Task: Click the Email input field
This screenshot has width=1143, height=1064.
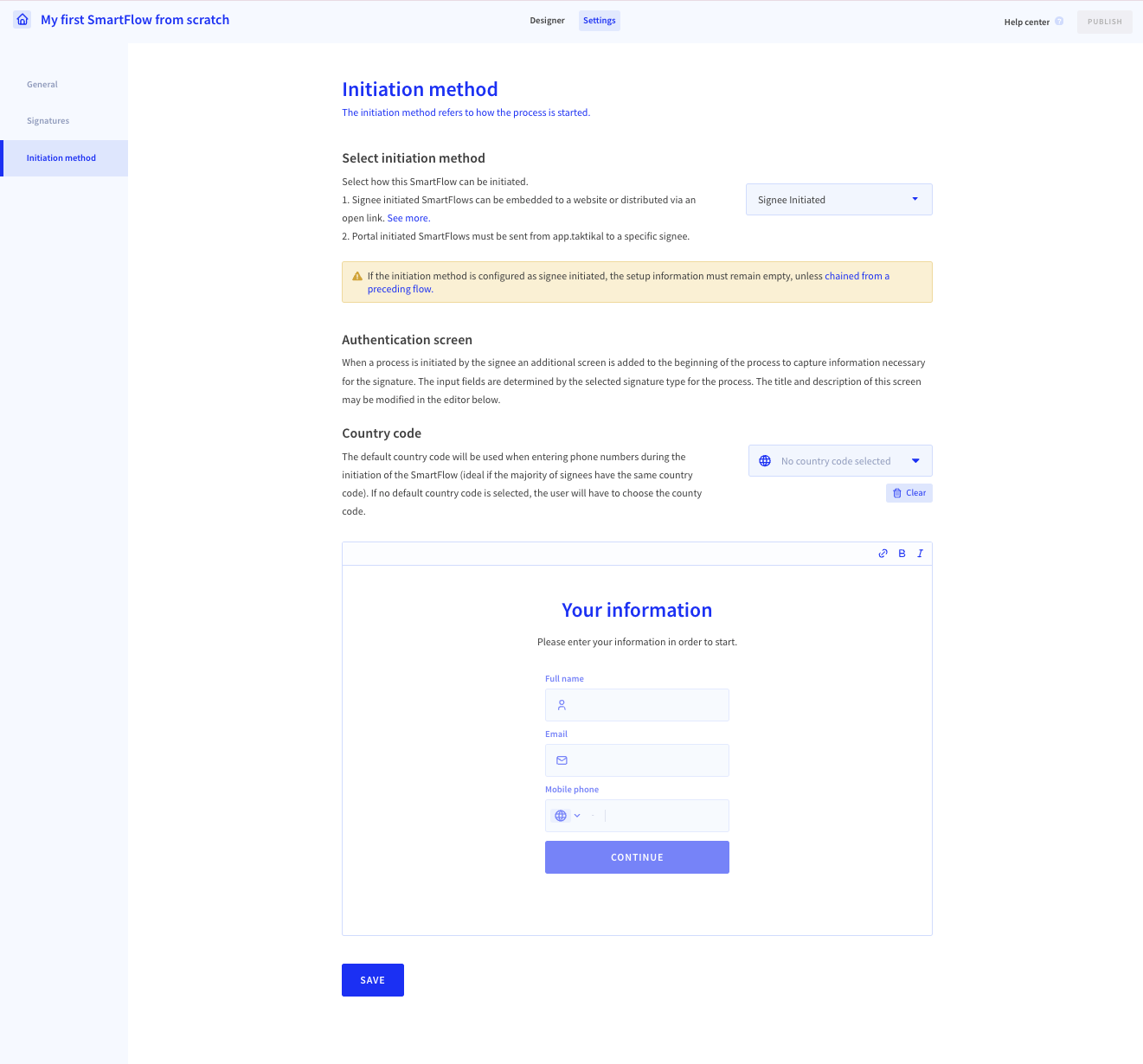Action: pos(637,760)
